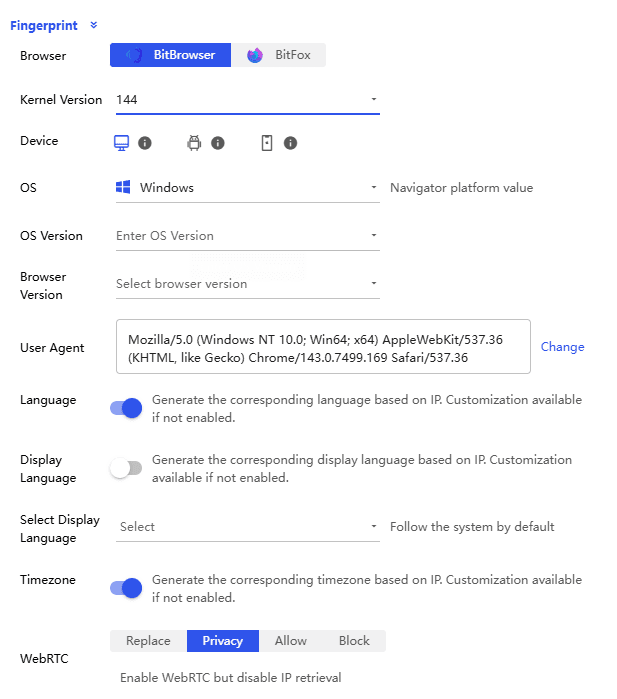Screen dimensions: 617x699
Task: Select the BitFox browser option
Action: point(279,55)
